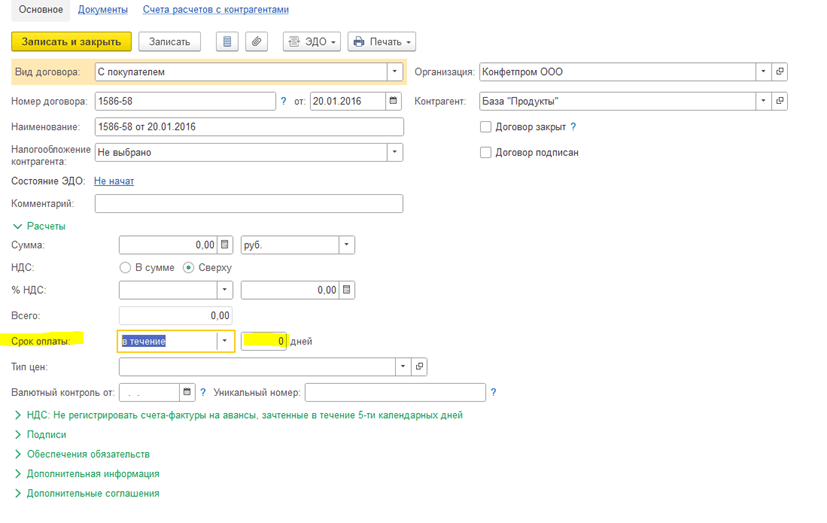The width and height of the screenshot is (827, 523).
Task: Expand the Дополнительные соглашения section
Action: 86,493
